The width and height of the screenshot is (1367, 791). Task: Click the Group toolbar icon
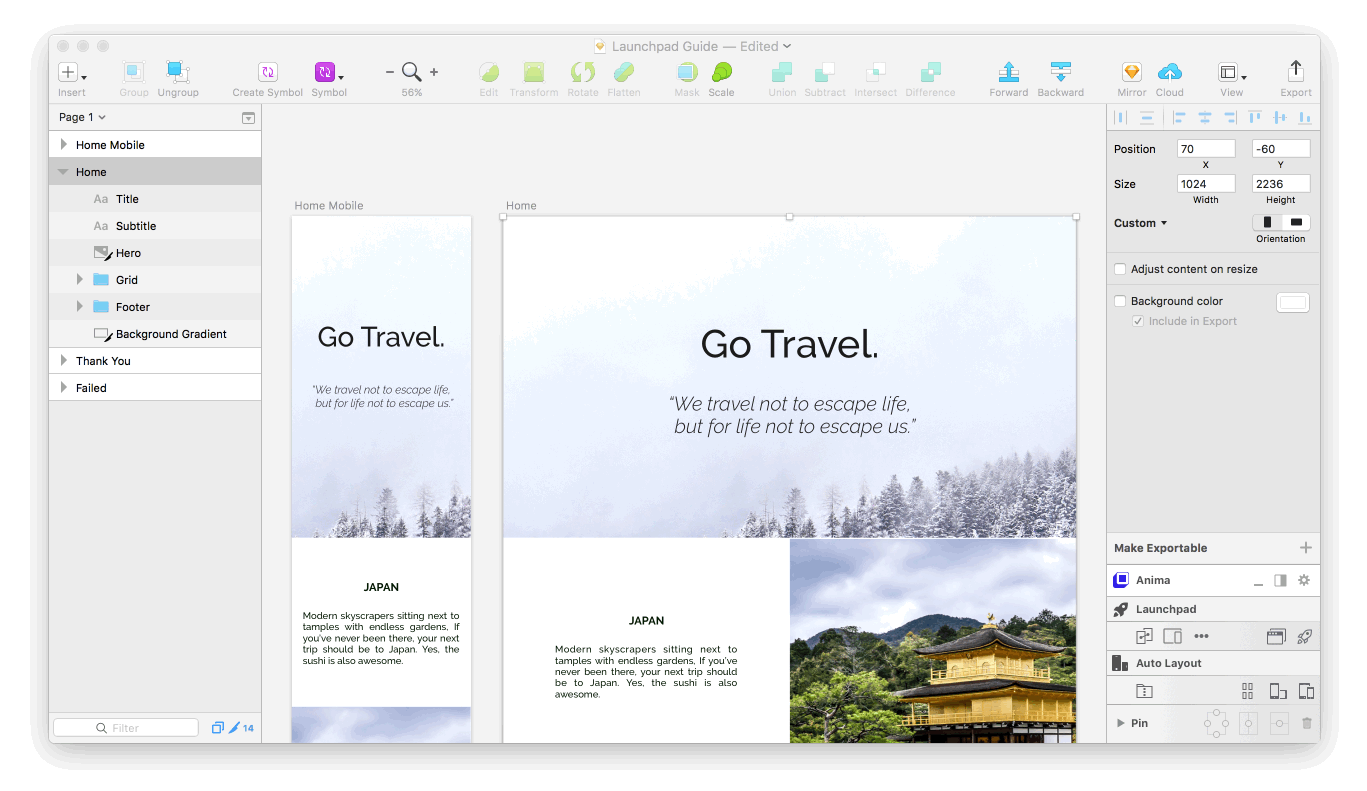click(x=133, y=72)
